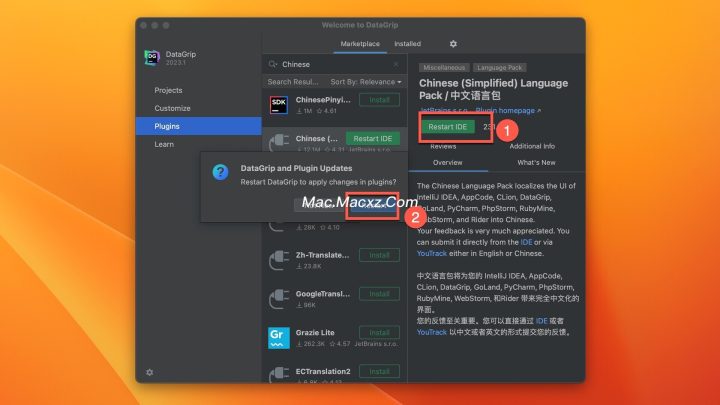Select the ChinesePinyin plugin name
This screenshot has width=720, height=405.
323,100
